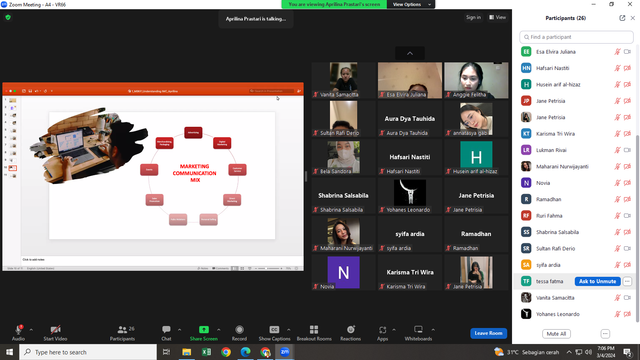640x360 pixels.
Task: Expand the Share Screen options arrow
Action: (x=219, y=329)
